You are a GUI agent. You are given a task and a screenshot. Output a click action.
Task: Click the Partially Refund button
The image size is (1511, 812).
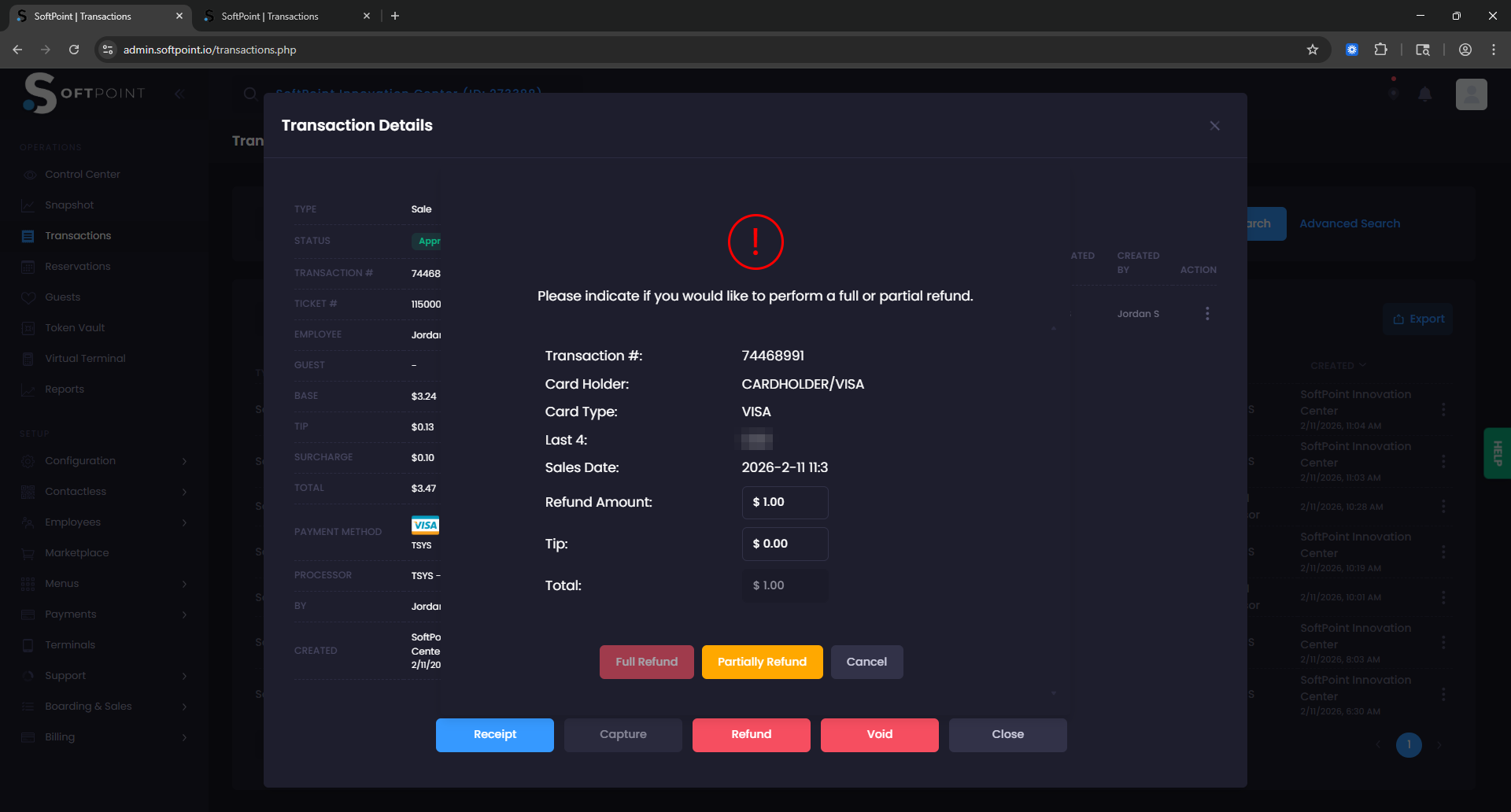pos(761,662)
